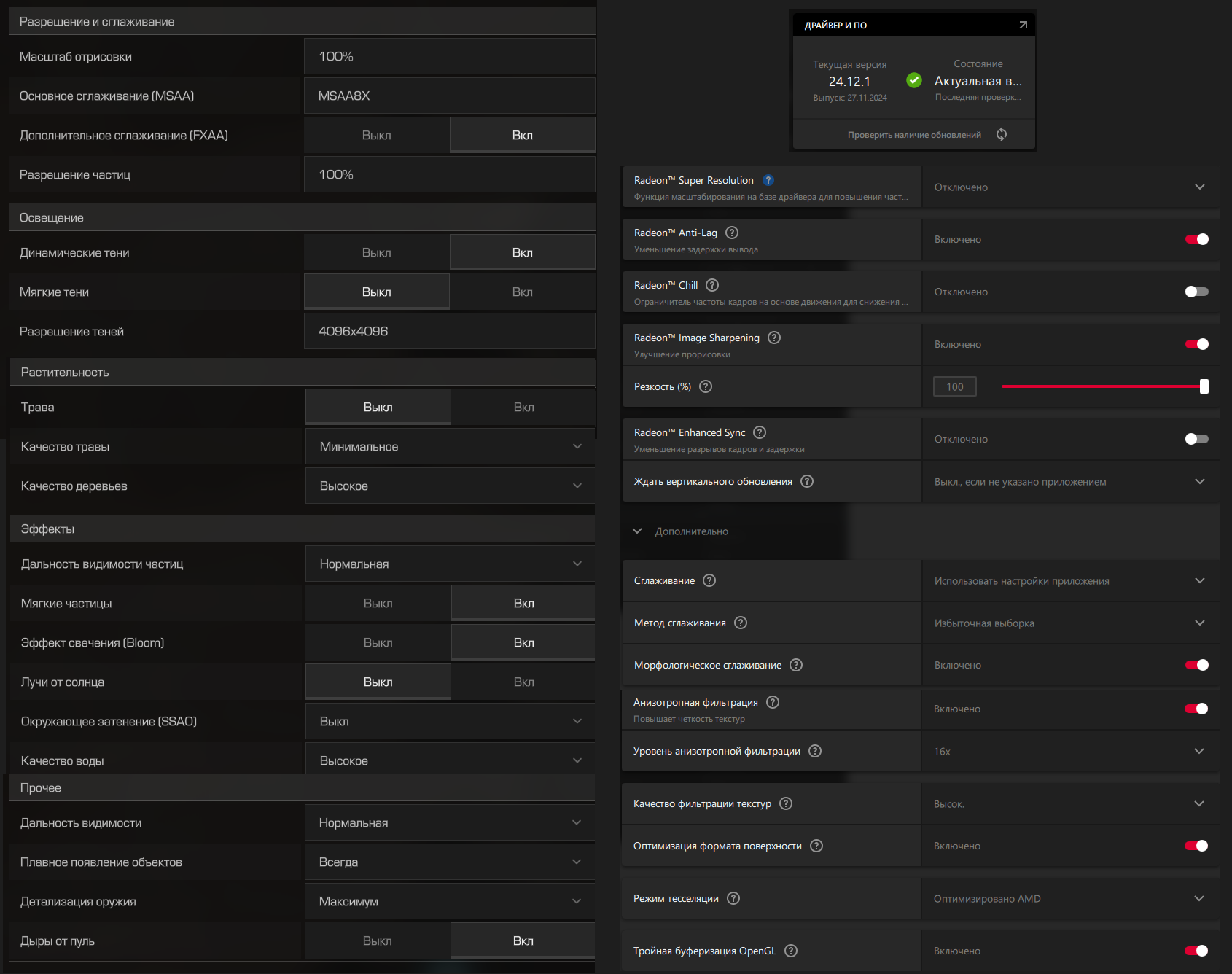Toggle Radeon Enhanced Sync switch

pyautogui.click(x=1197, y=439)
